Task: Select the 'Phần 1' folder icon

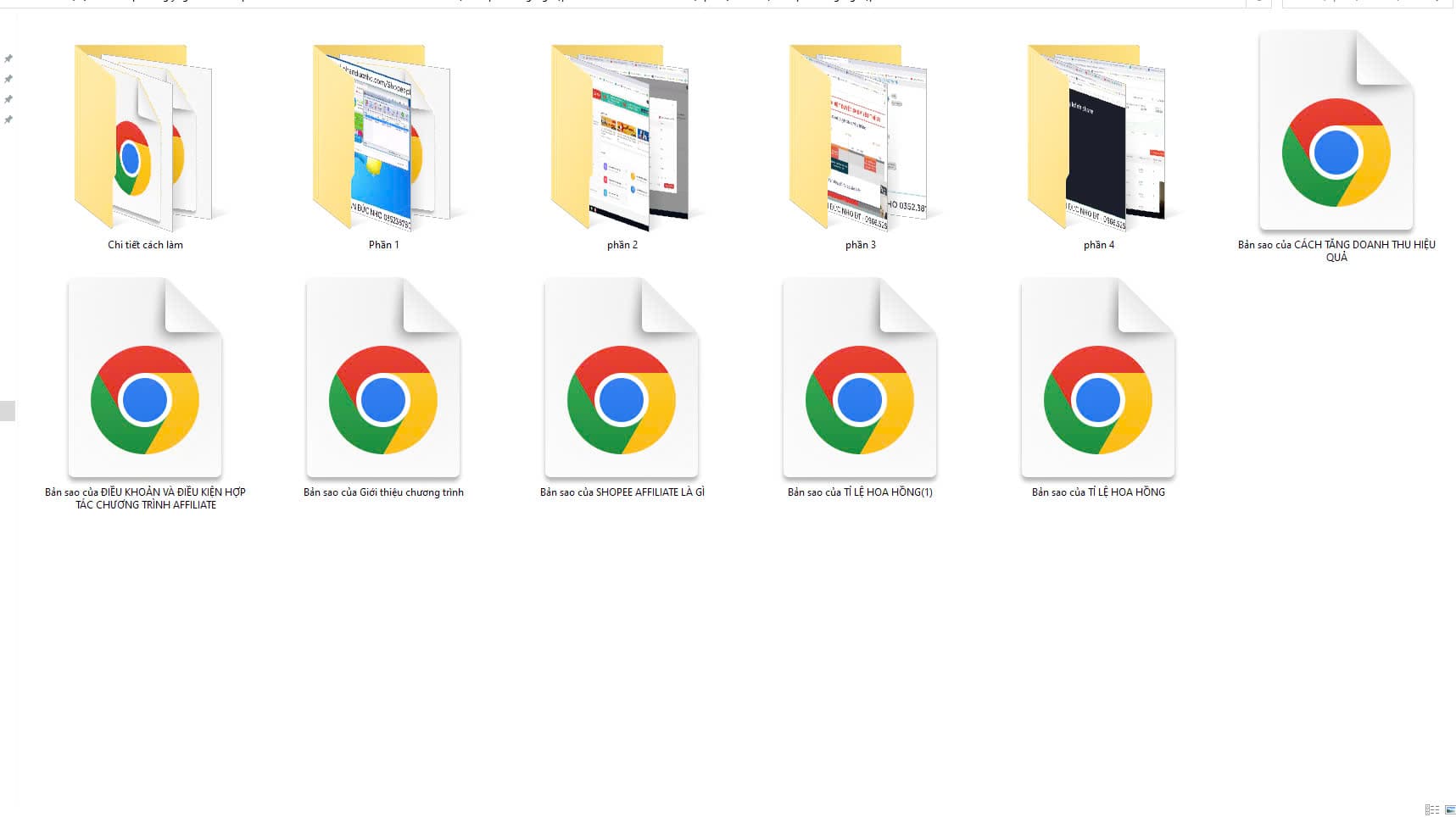Action: coord(382,137)
